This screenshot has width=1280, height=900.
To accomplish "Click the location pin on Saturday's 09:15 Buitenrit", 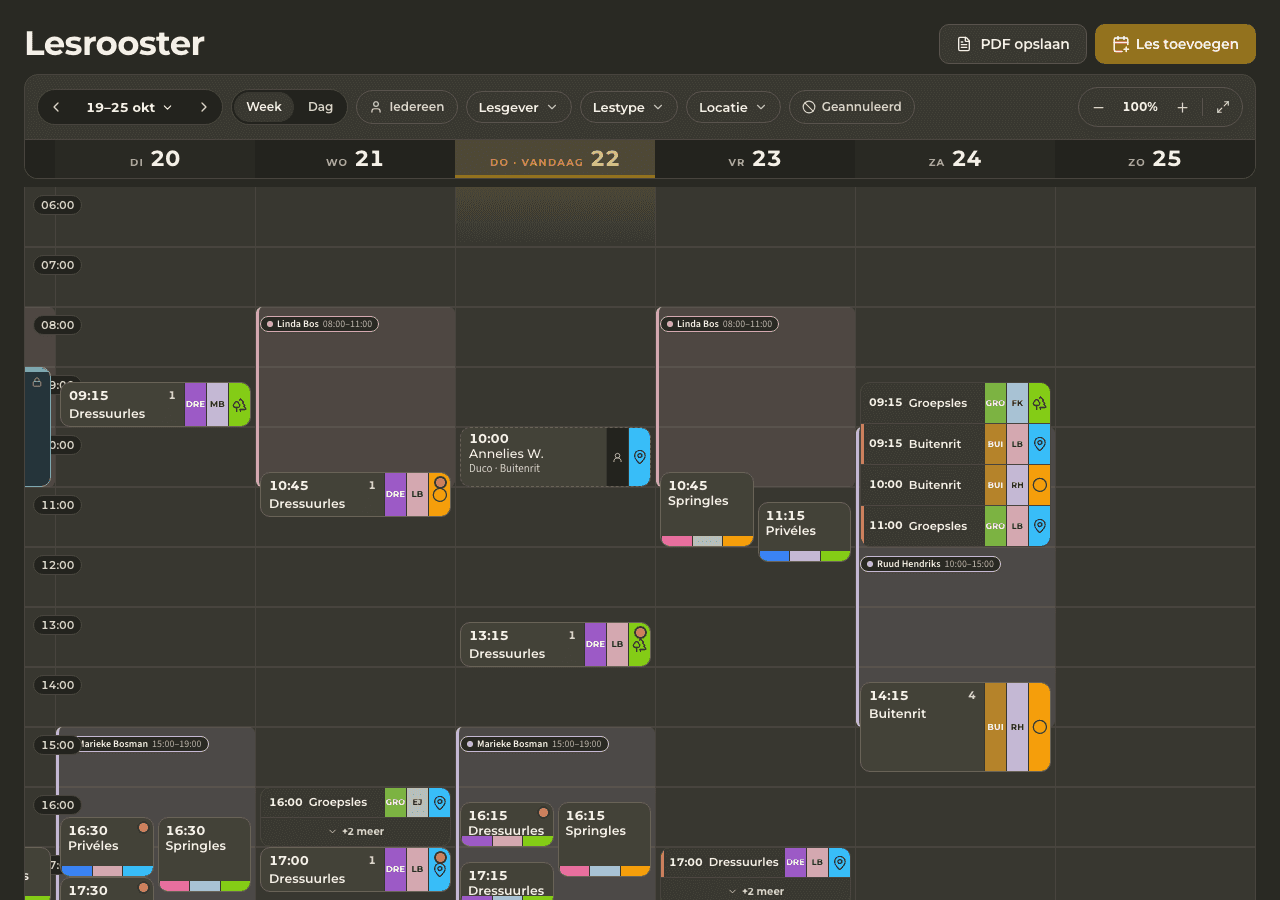I will pyautogui.click(x=1039, y=444).
